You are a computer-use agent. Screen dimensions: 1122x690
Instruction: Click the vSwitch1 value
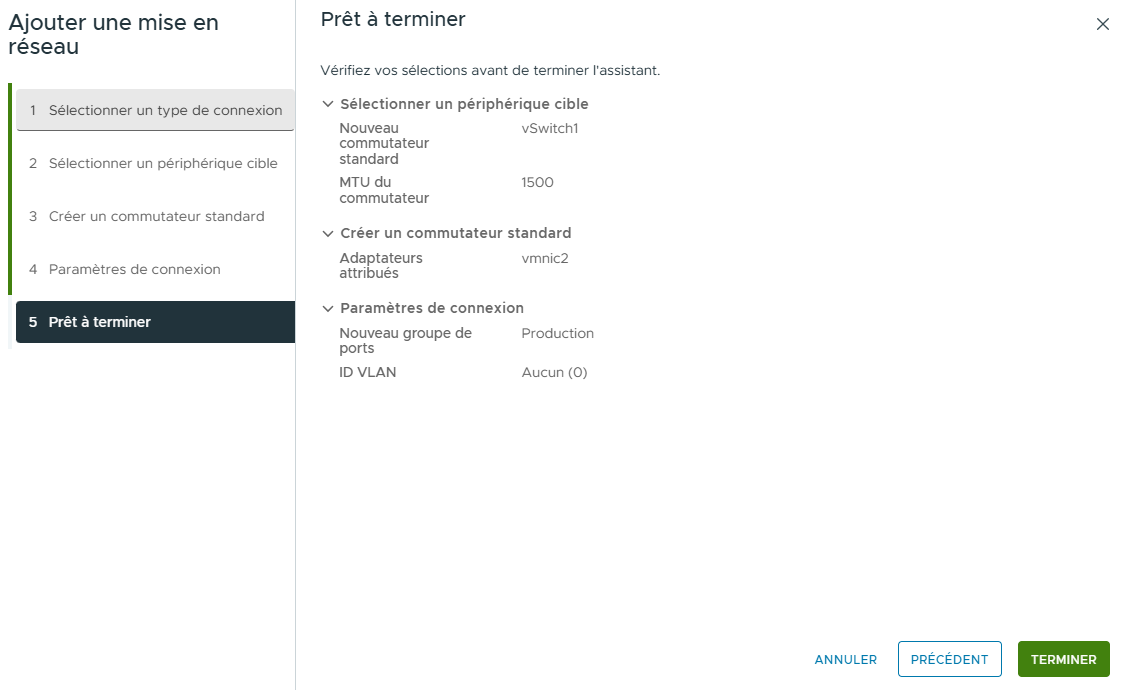tap(550, 128)
